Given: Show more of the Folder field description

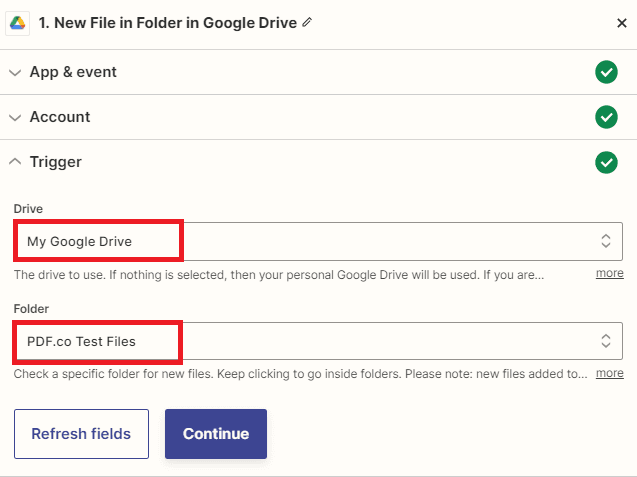Looking at the screenshot, I should (609, 373).
